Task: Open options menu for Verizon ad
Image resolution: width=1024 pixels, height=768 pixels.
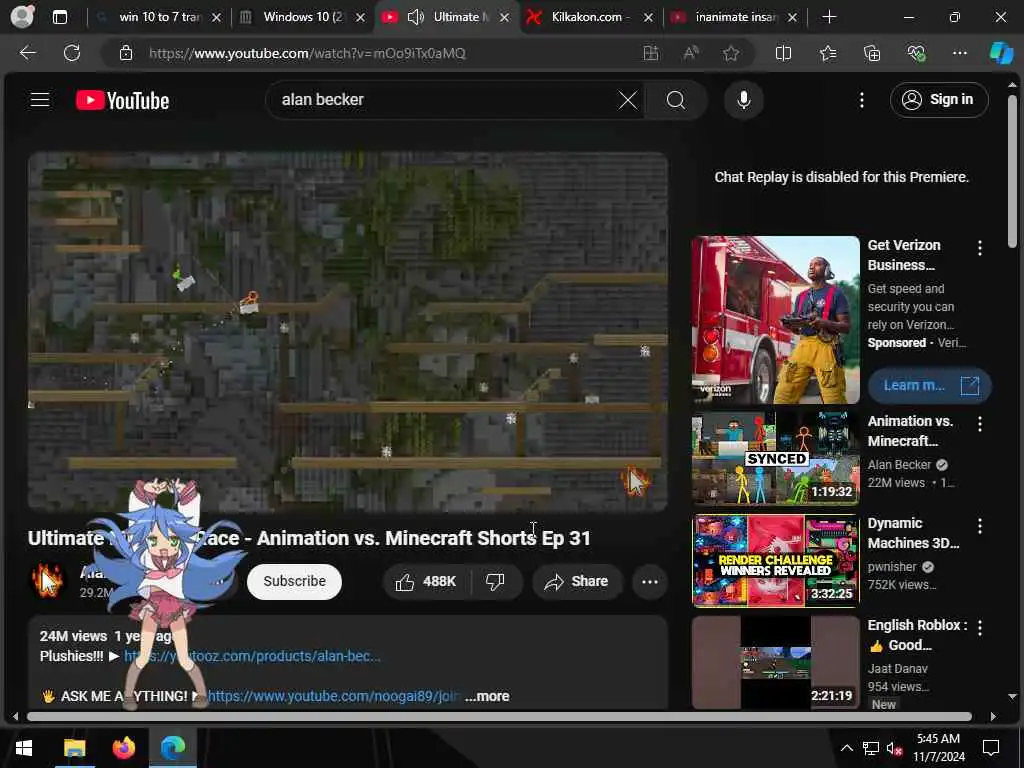Action: 980,248
